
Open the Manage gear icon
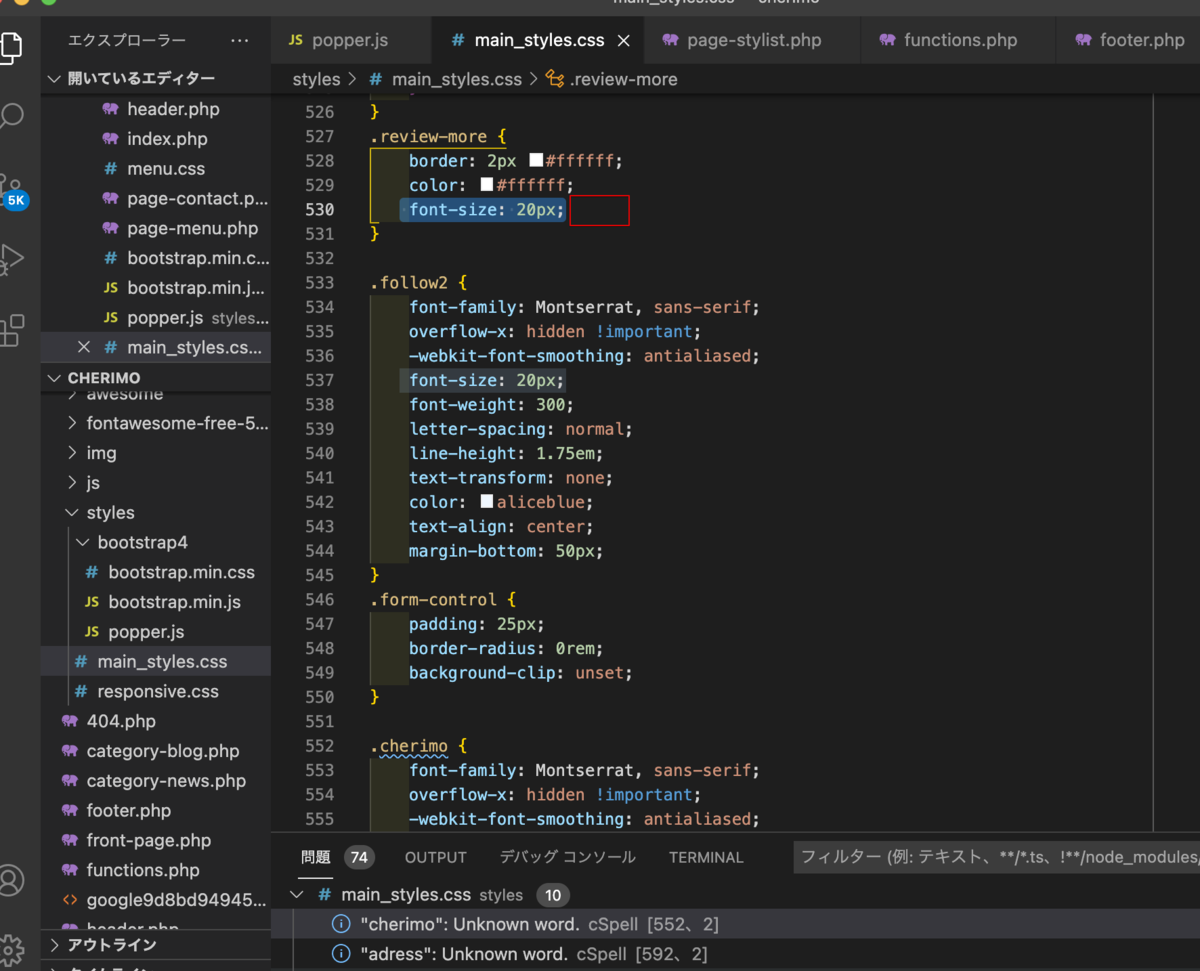coord(10,950)
